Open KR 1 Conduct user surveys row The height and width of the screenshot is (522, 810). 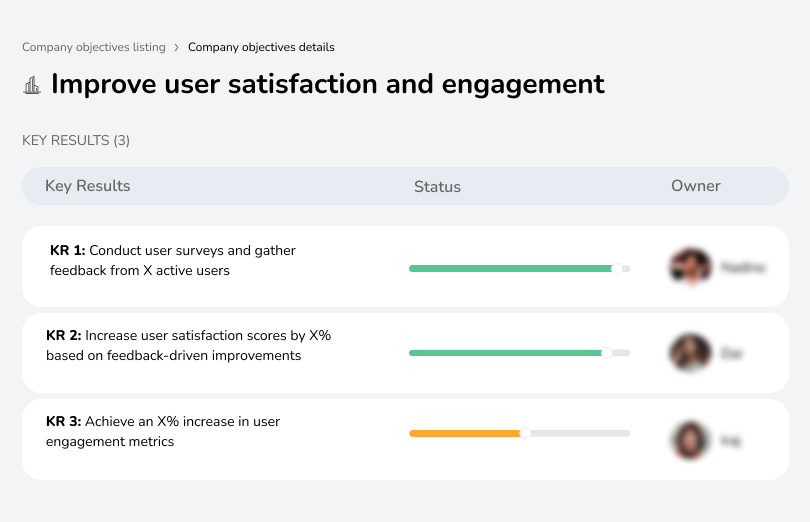point(405,267)
